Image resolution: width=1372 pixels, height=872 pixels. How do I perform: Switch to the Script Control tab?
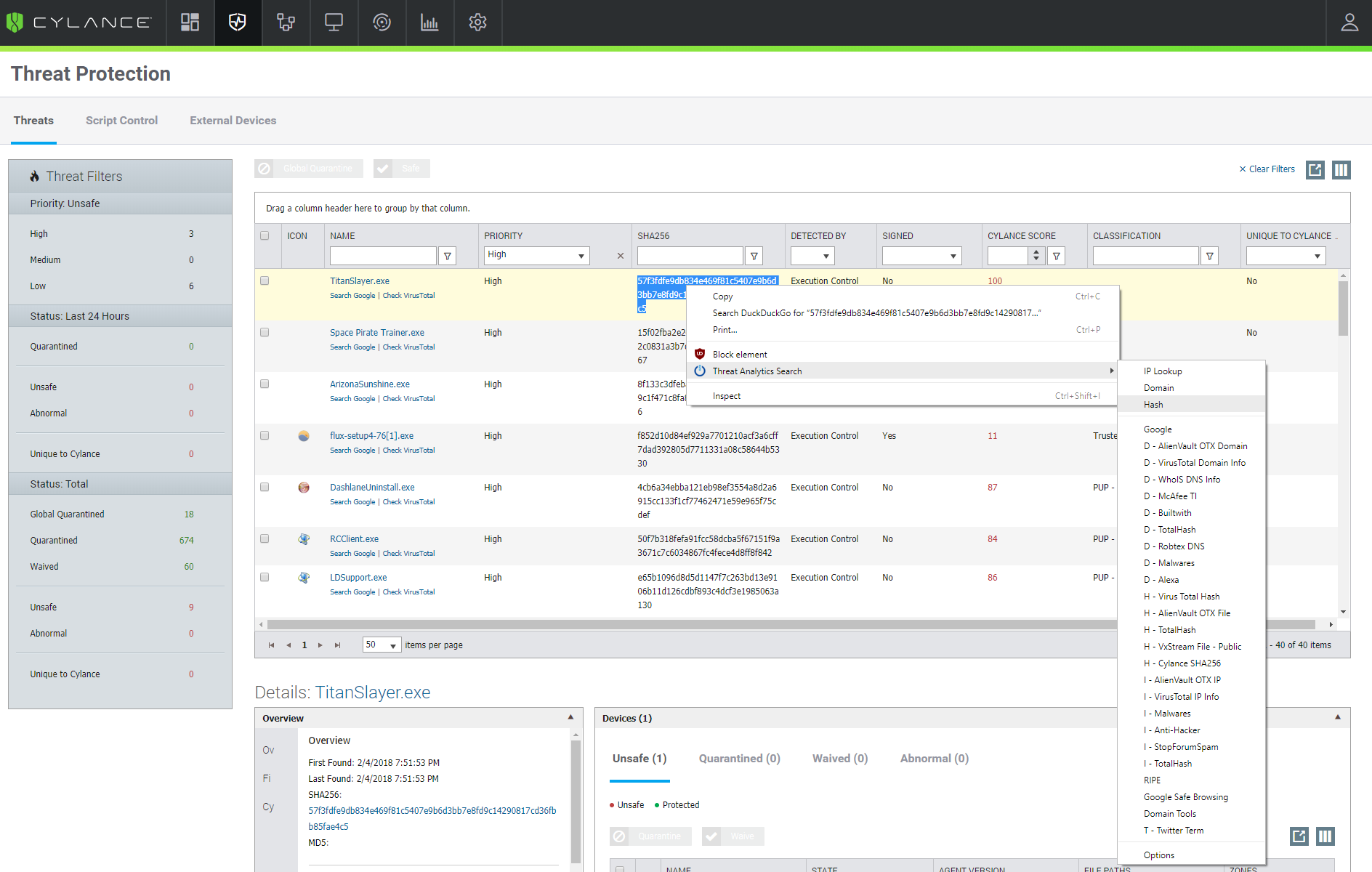click(121, 121)
